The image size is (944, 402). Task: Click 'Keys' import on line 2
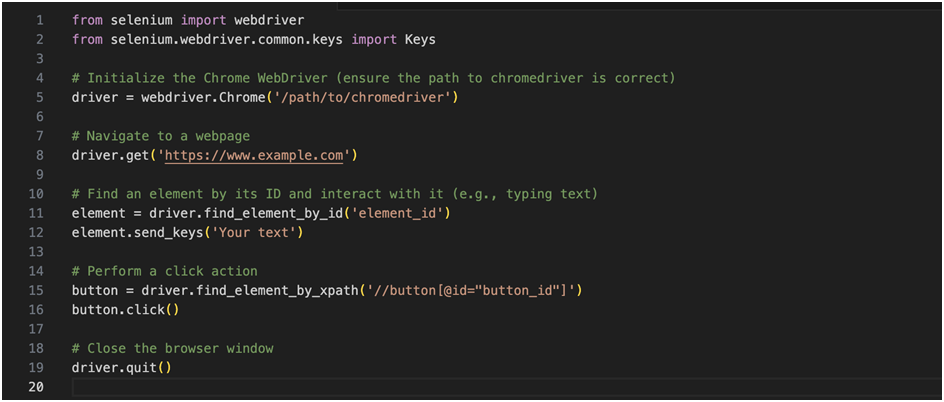click(420, 40)
